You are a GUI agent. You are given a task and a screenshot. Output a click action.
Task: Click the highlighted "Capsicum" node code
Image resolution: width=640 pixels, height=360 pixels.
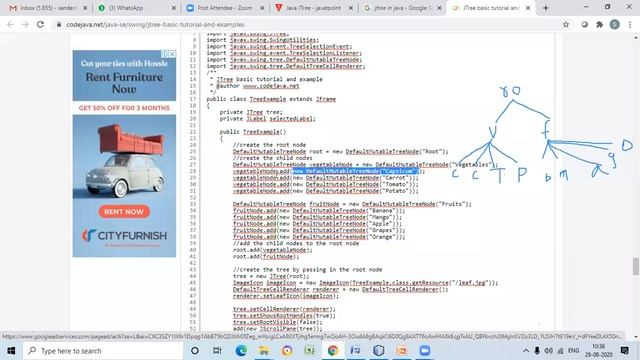tap(355, 171)
